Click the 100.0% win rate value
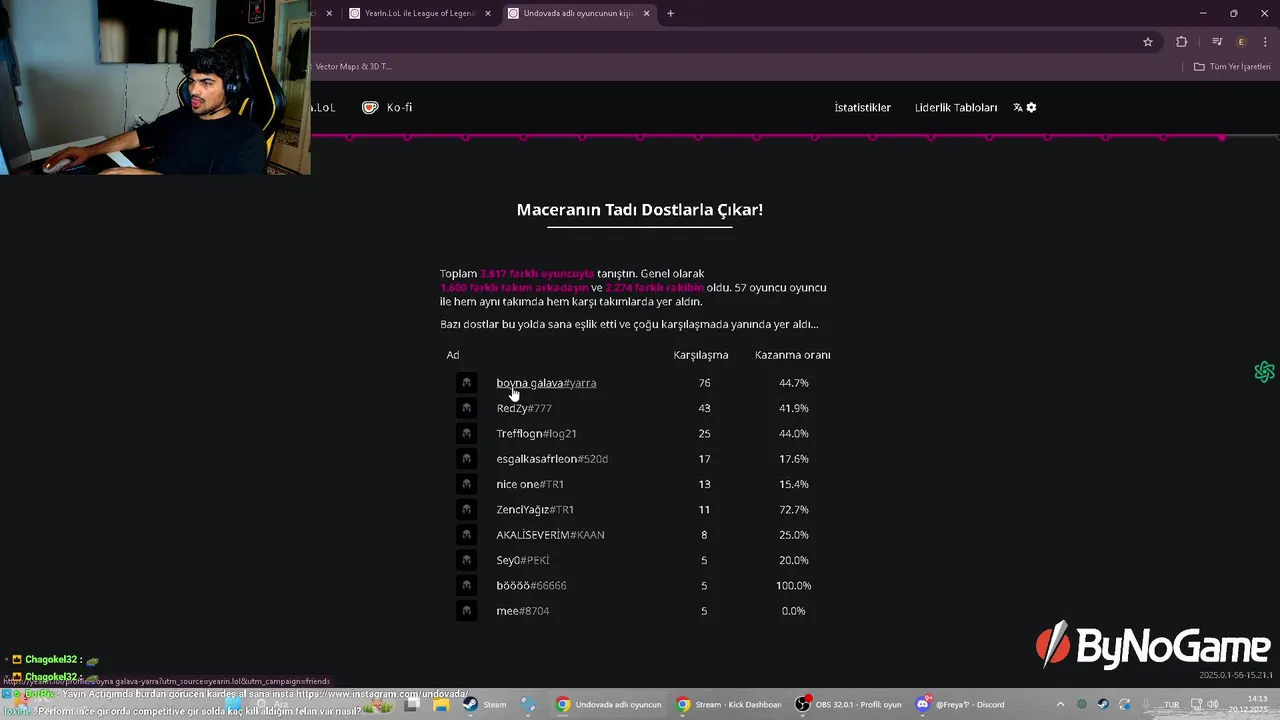Viewport: 1280px width, 720px height. tap(794, 585)
